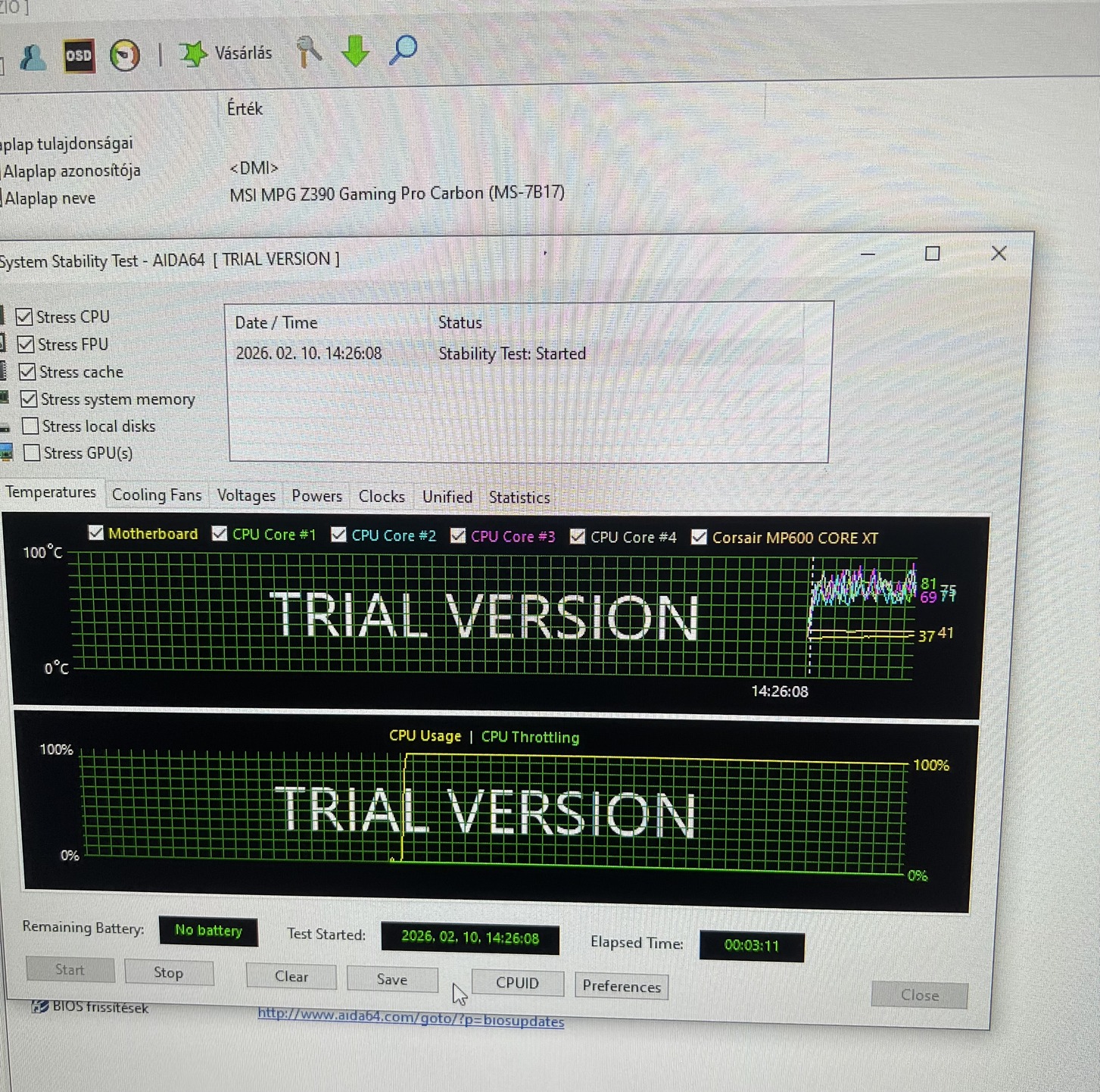The height and width of the screenshot is (1092, 1100).
Task: Select the Temperatures tab
Action: pyautogui.click(x=51, y=492)
